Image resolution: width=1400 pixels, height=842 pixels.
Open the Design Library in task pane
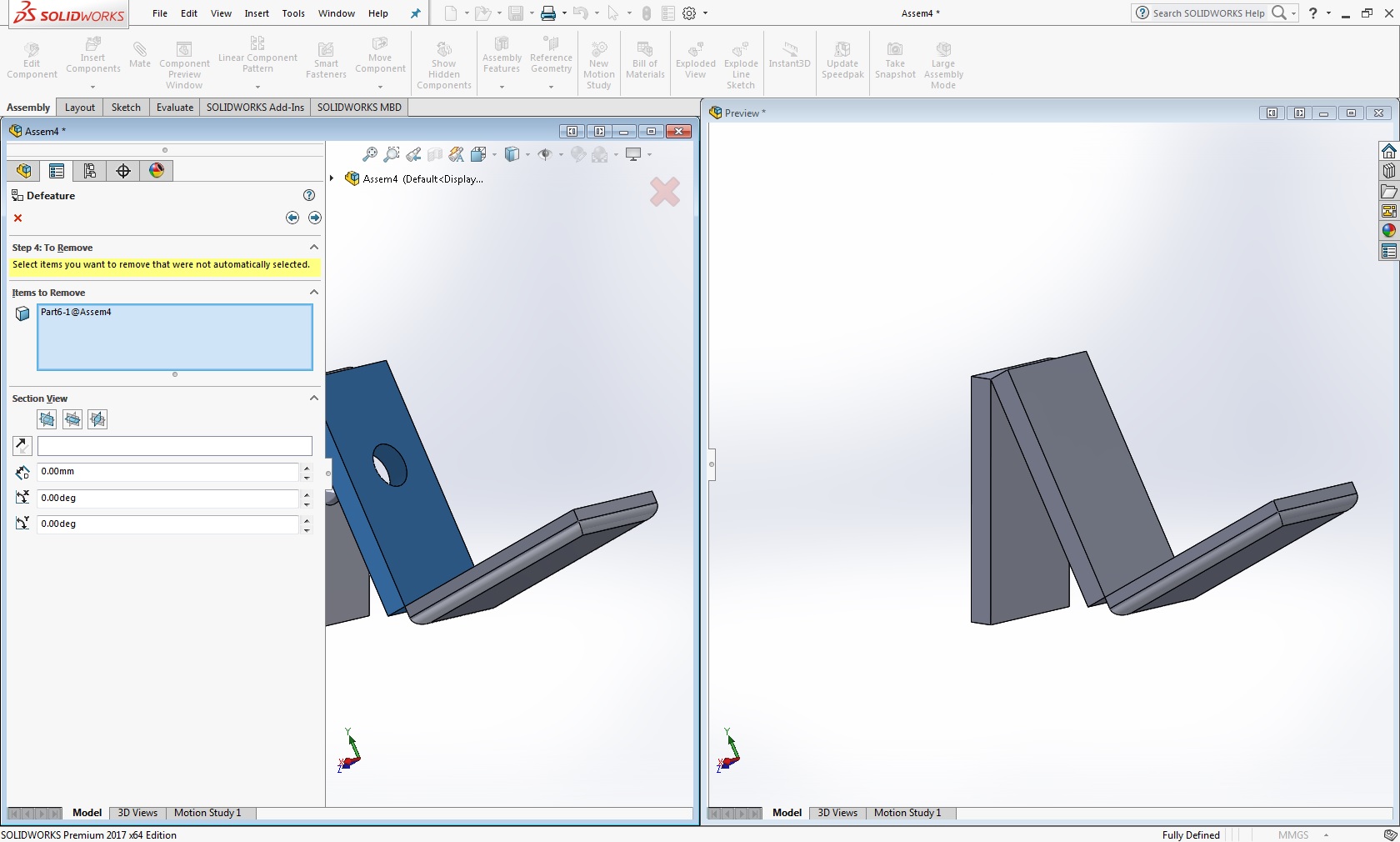1388,171
